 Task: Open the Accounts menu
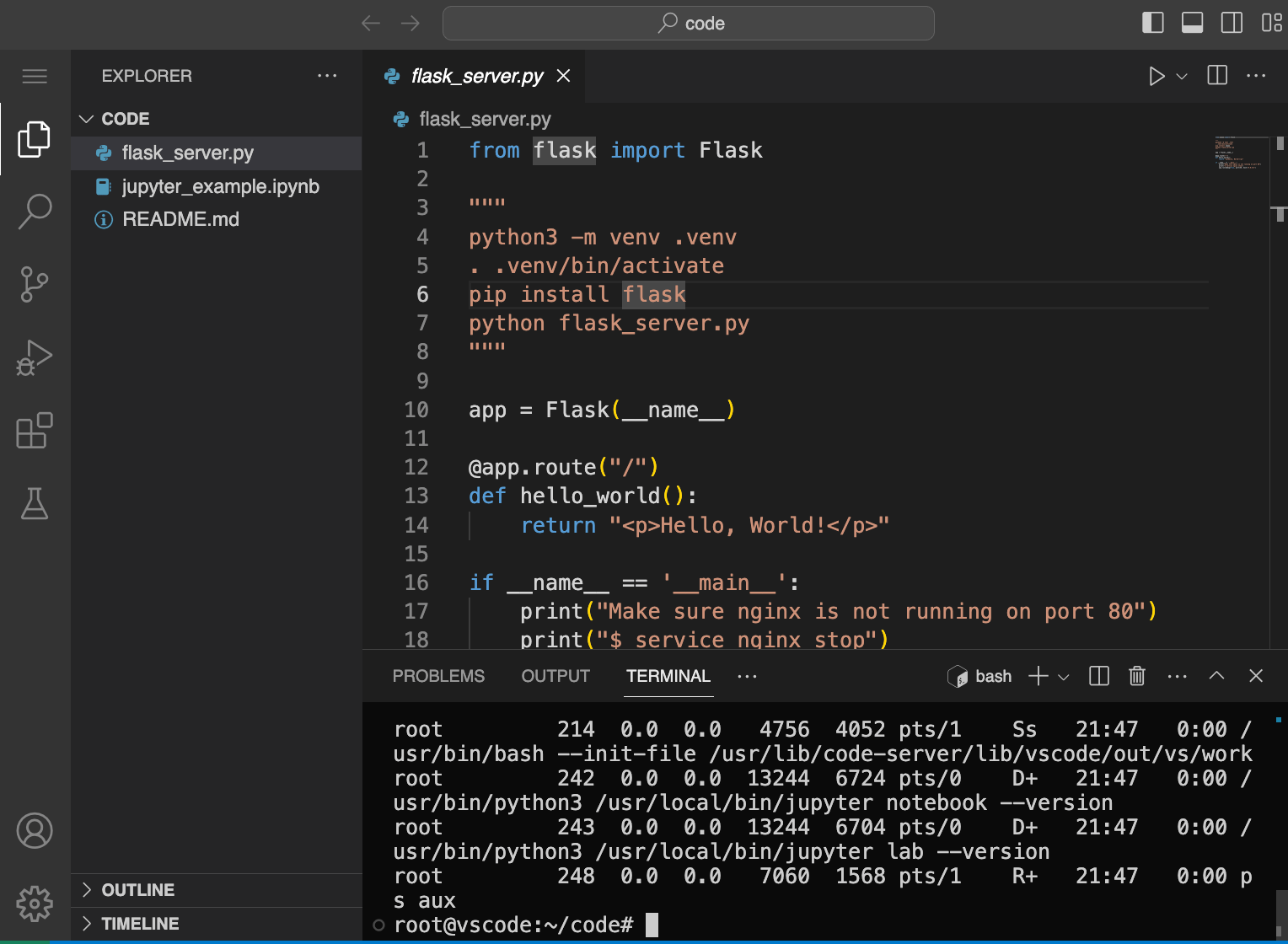coord(35,831)
